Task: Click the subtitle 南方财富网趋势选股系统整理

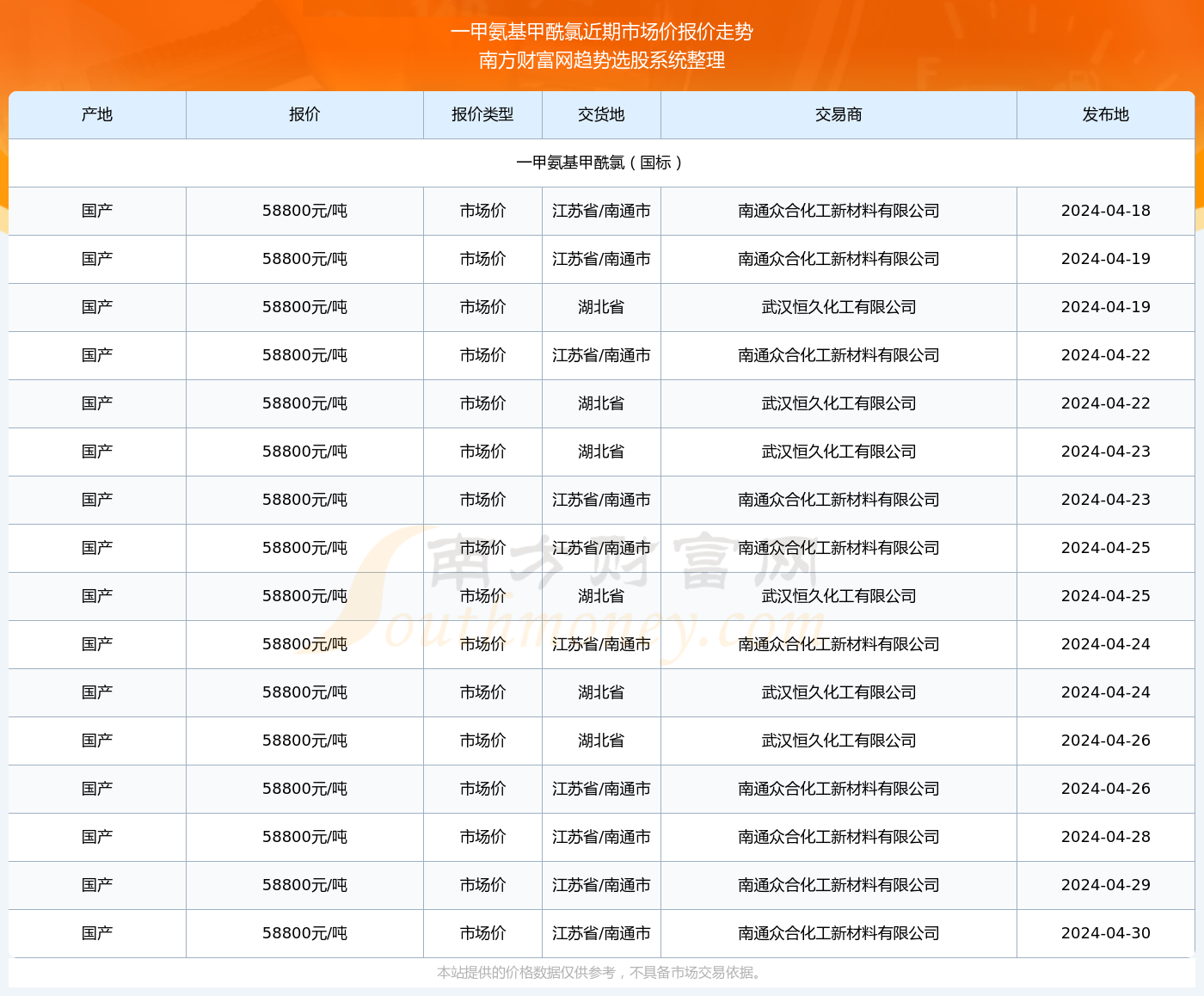Action: 602,60
